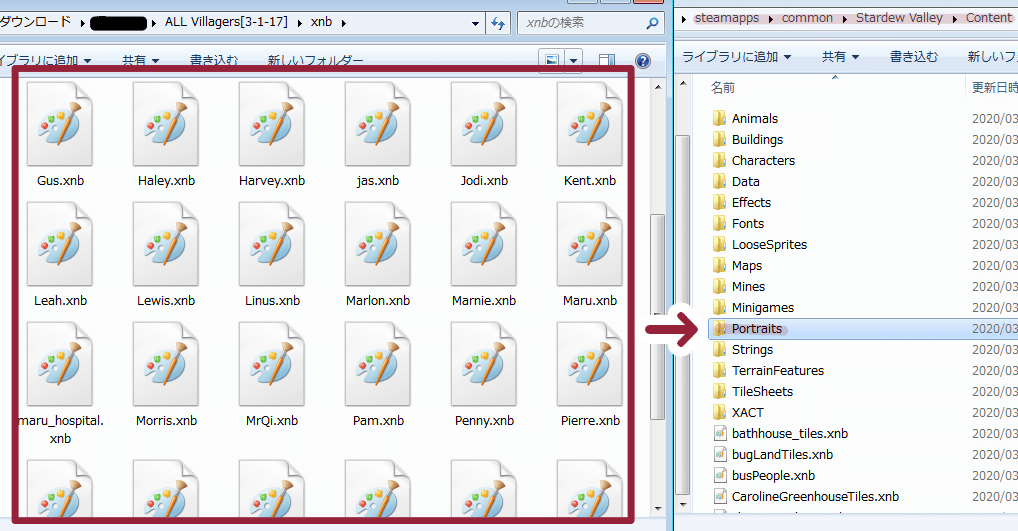Click ALL Villagers[3-1-17] breadcrumb segment
1018x531 pixels.
226,22
